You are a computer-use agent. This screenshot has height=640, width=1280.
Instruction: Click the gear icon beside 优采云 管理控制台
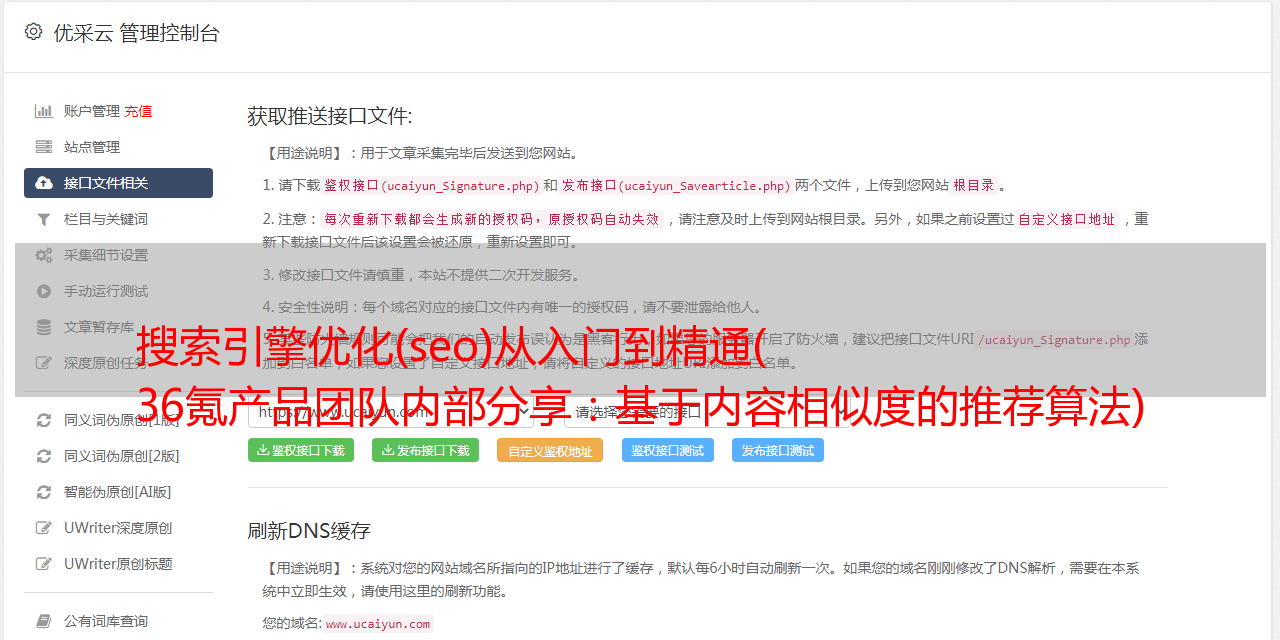[x=33, y=32]
